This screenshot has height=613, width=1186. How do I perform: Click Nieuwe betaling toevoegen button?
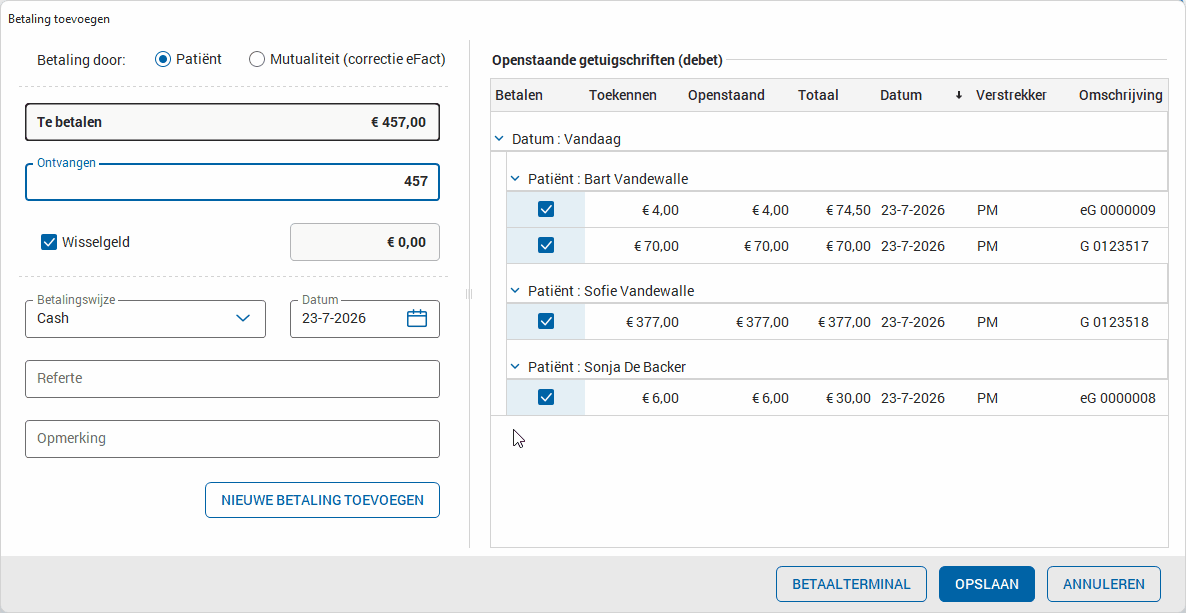[322, 500]
